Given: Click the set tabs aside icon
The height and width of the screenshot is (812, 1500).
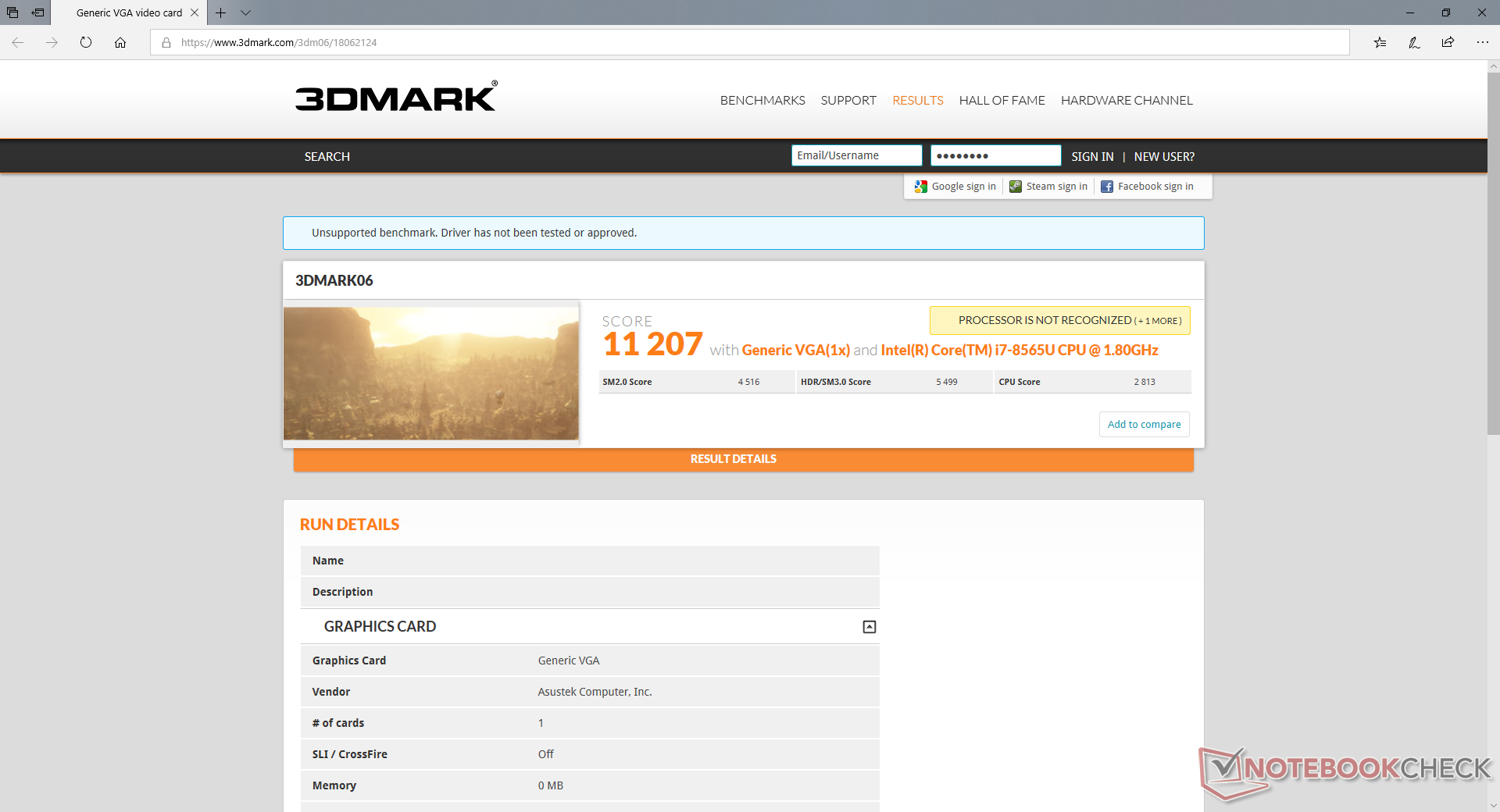Looking at the screenshot, I should pos(37,12).
